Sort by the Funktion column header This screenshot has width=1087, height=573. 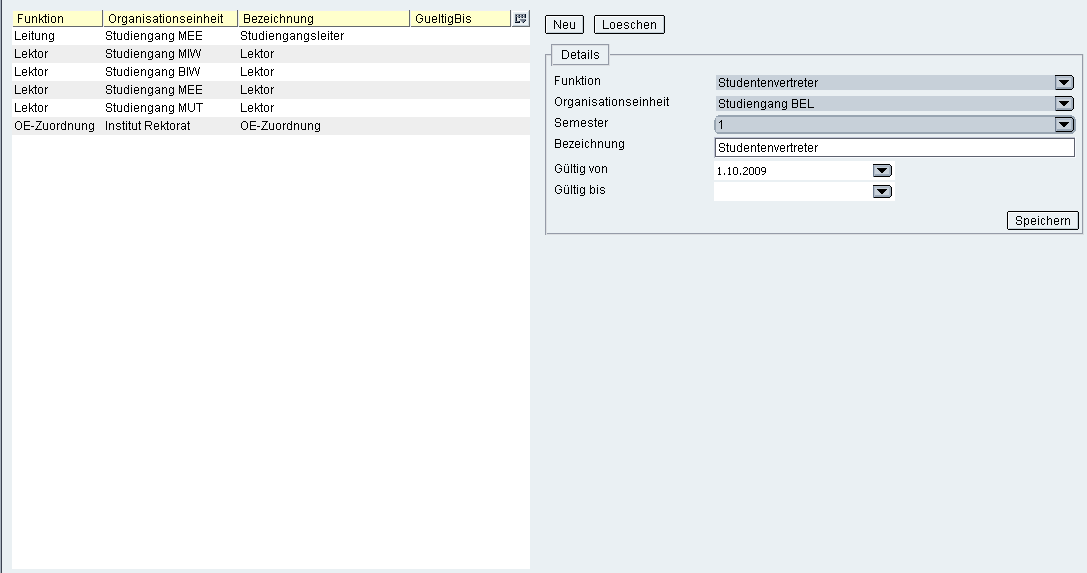[57, 19]
